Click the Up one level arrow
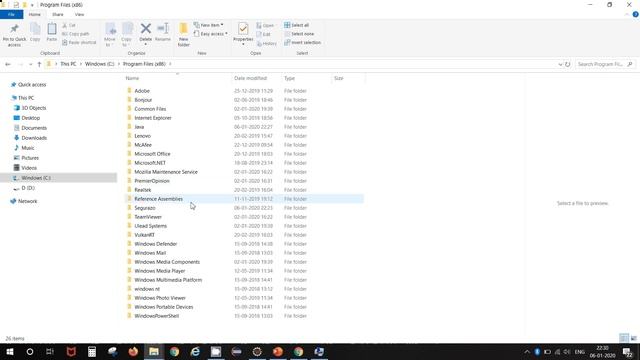This screenshot has height=360, width=640. 39,64
